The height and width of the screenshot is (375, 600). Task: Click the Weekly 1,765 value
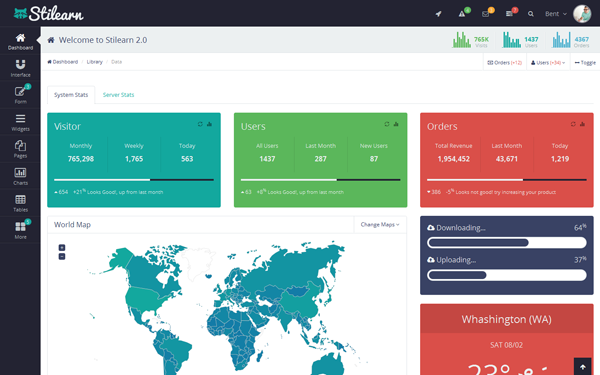(x=134, y=159)
